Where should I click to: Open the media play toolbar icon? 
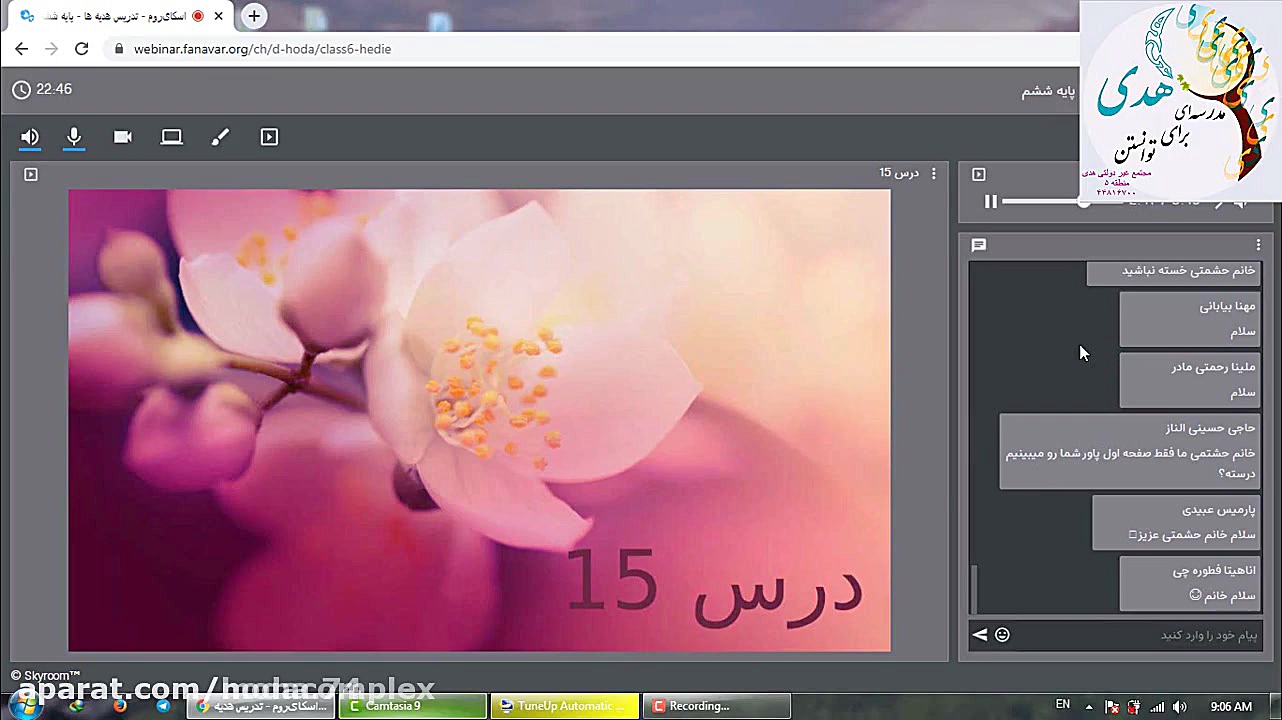(x=269, y=137)
